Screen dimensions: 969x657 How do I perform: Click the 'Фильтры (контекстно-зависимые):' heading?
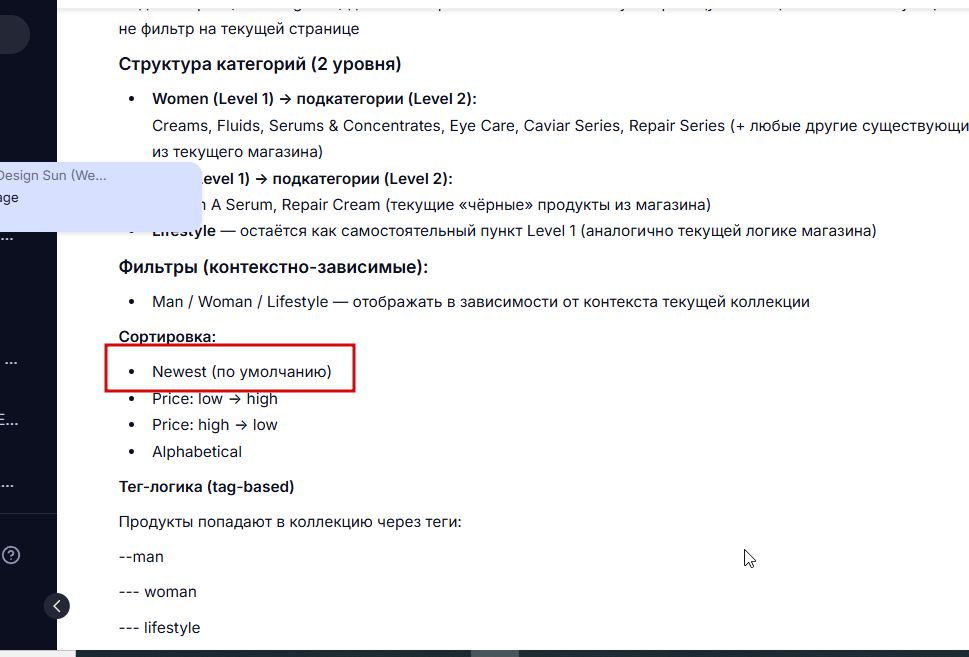pos(273,267)
